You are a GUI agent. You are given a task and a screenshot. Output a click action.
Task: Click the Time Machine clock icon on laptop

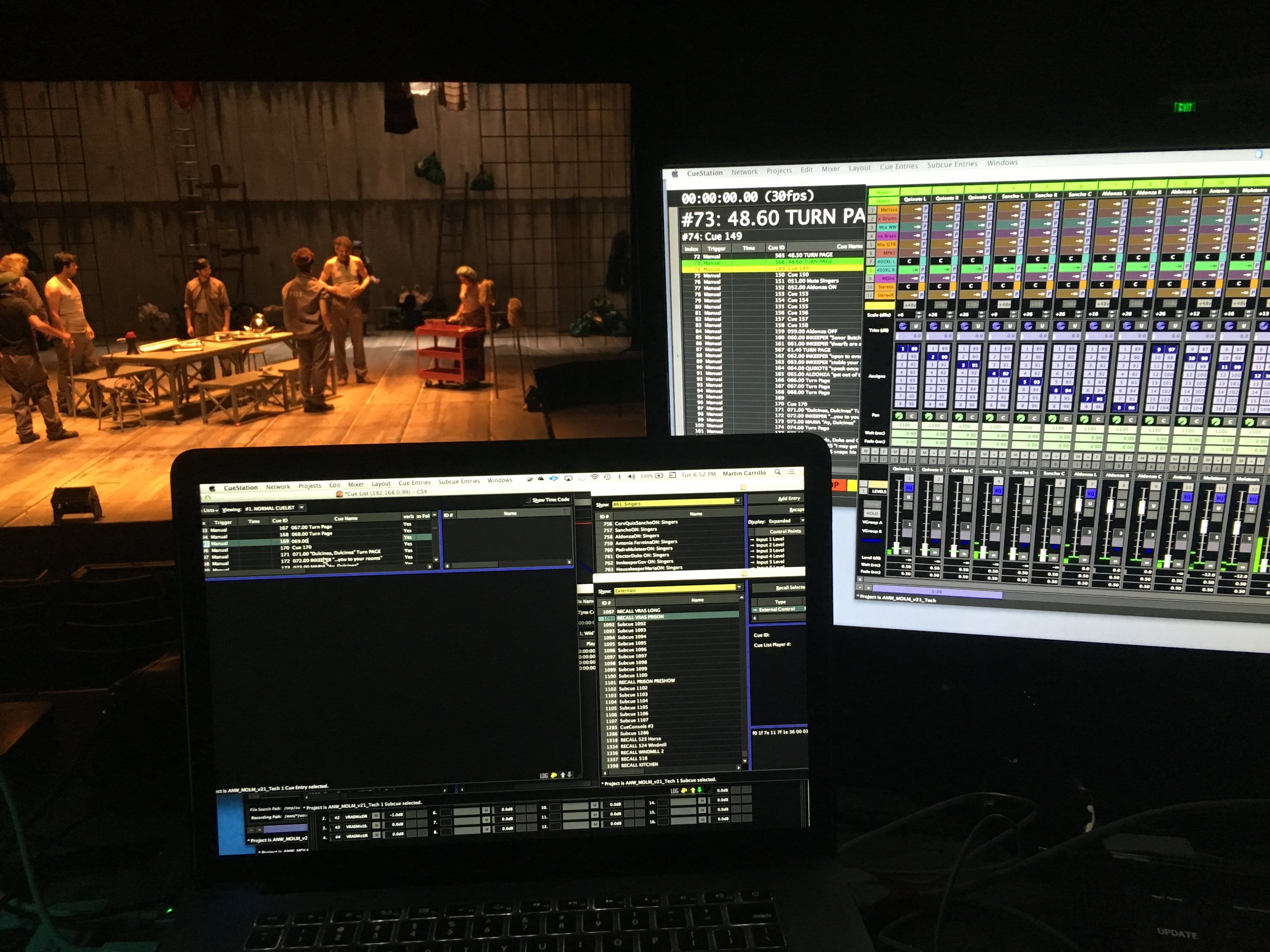coord(607,477)
